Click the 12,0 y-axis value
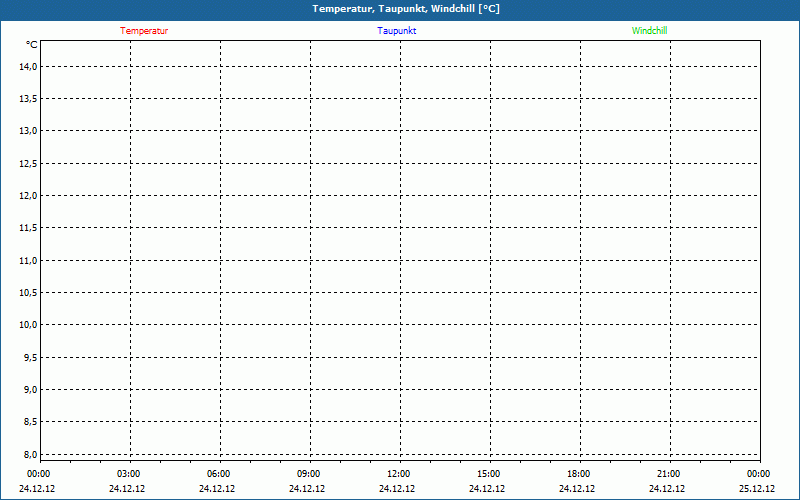Screen dimensions: 800x500 click(x=28, y=195)
